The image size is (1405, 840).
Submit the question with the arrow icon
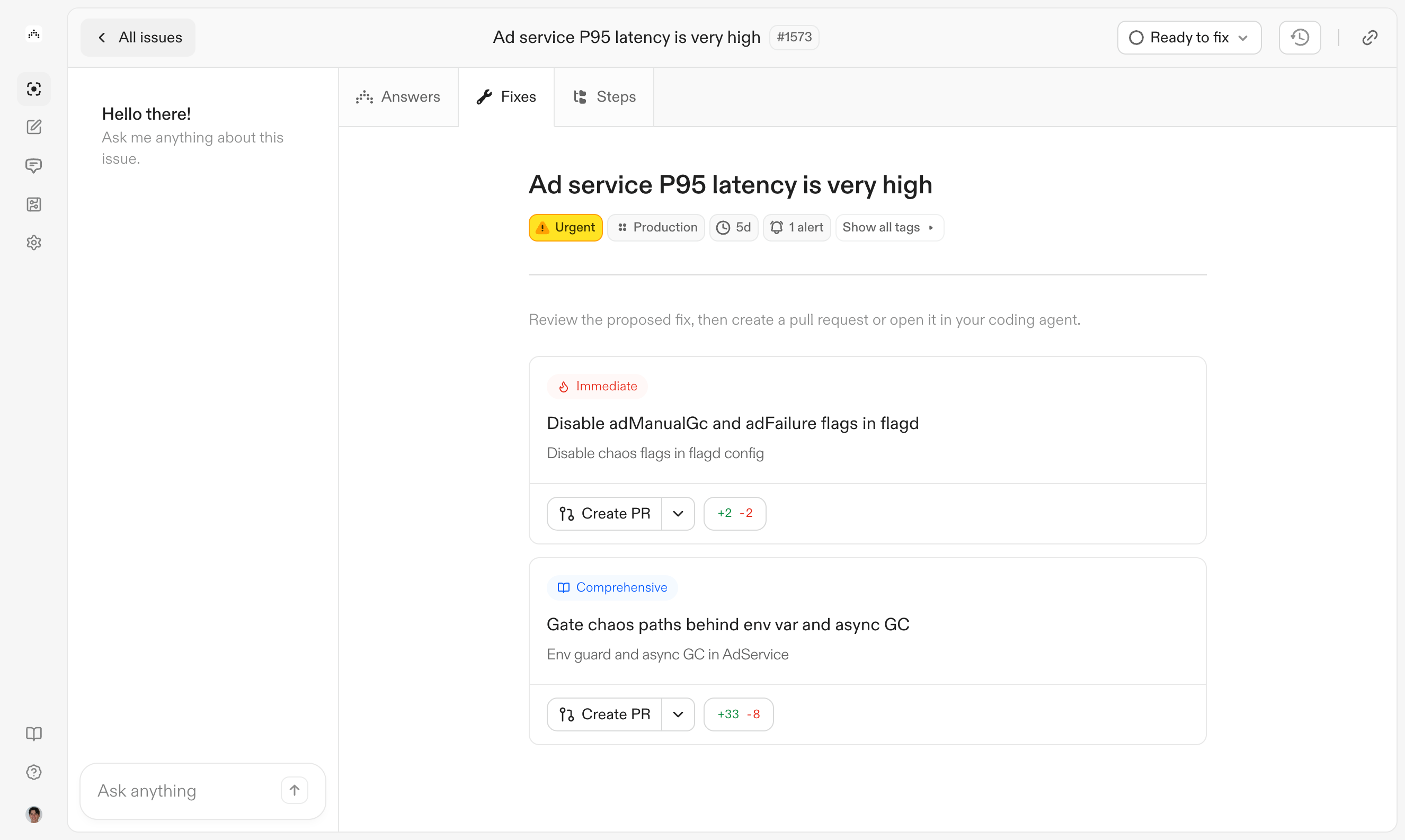[x=294, y=790]
